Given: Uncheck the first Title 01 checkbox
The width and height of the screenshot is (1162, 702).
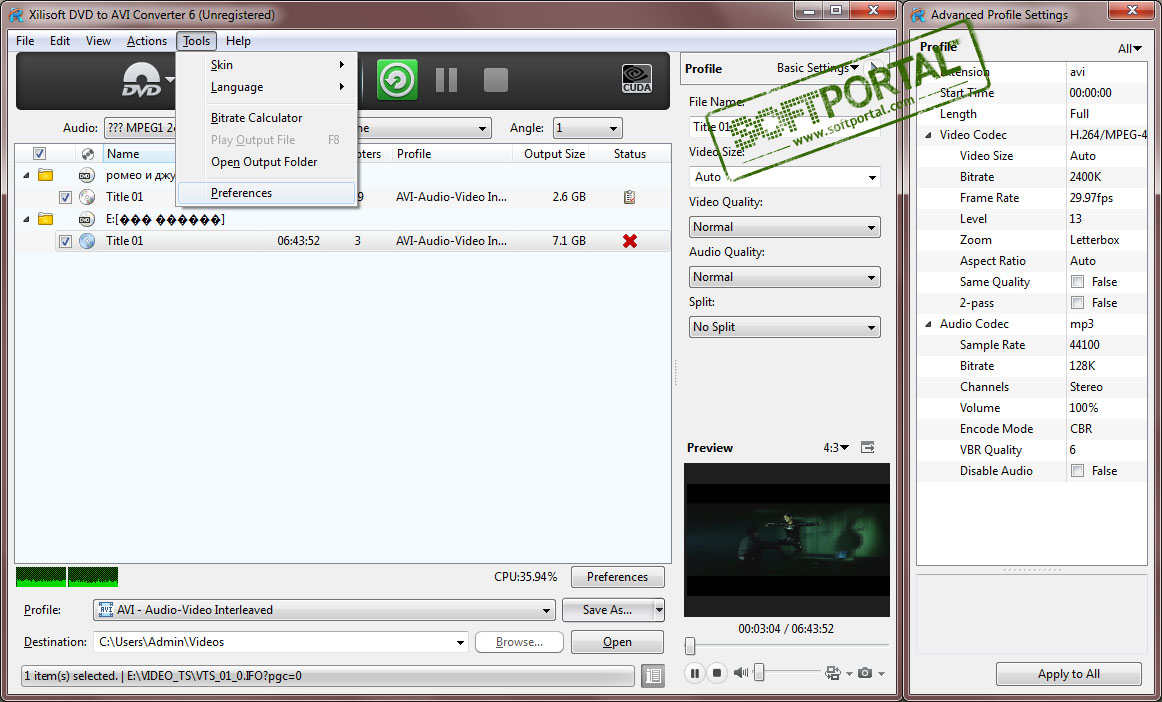Looking at the screenshot, I should 65,197.
